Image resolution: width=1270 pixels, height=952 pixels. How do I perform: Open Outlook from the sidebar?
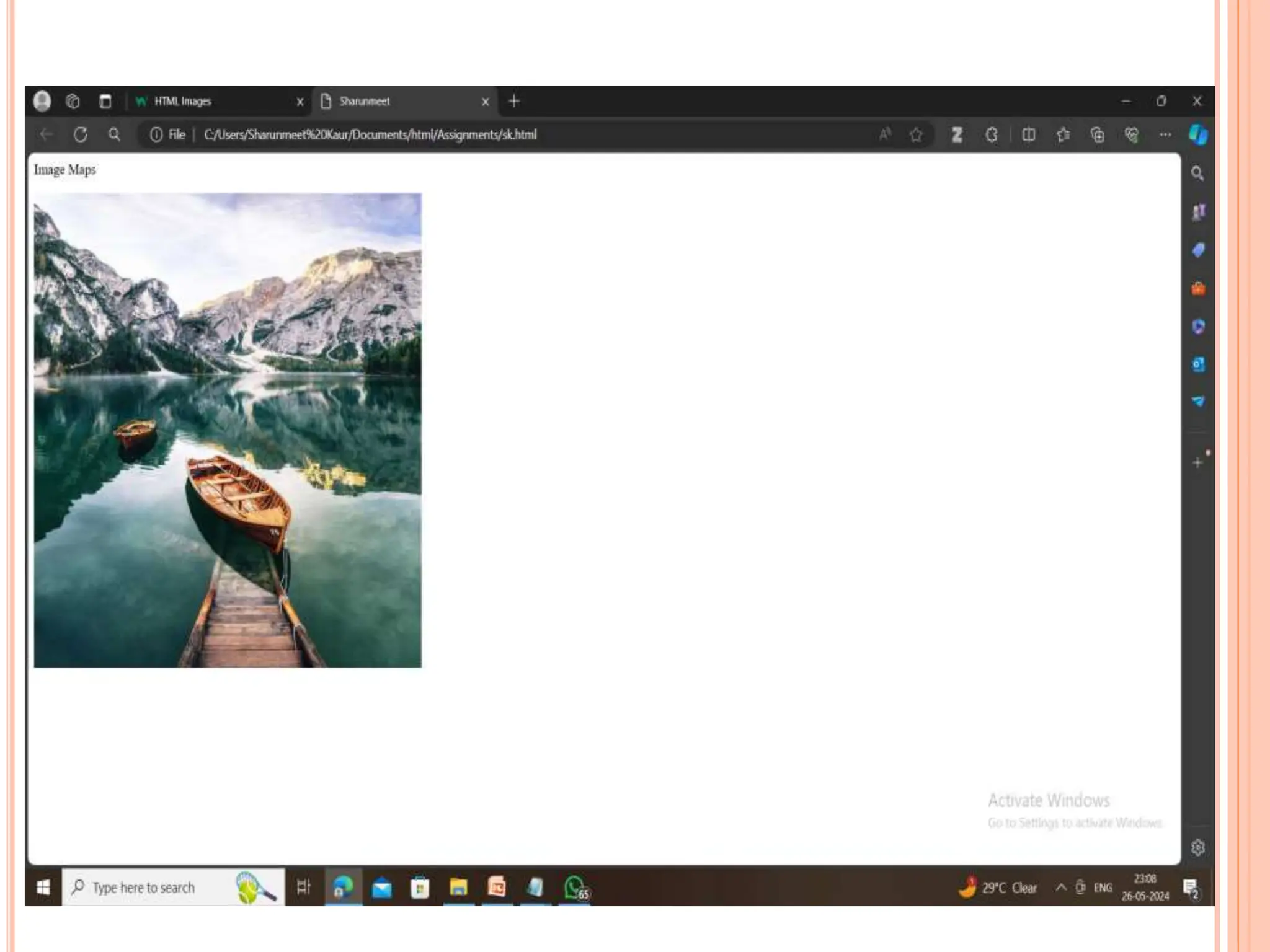click(x=1198, y=364)
